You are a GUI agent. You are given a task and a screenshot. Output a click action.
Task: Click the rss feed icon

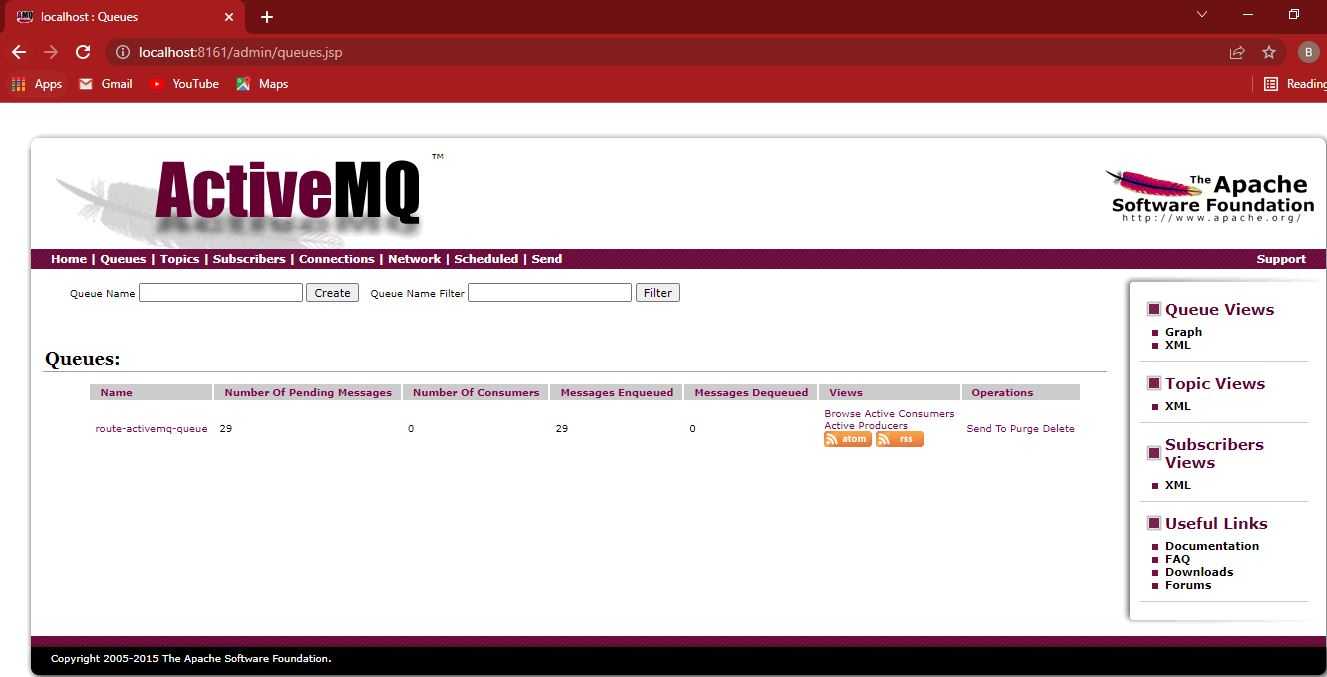[x=899, y=439]
